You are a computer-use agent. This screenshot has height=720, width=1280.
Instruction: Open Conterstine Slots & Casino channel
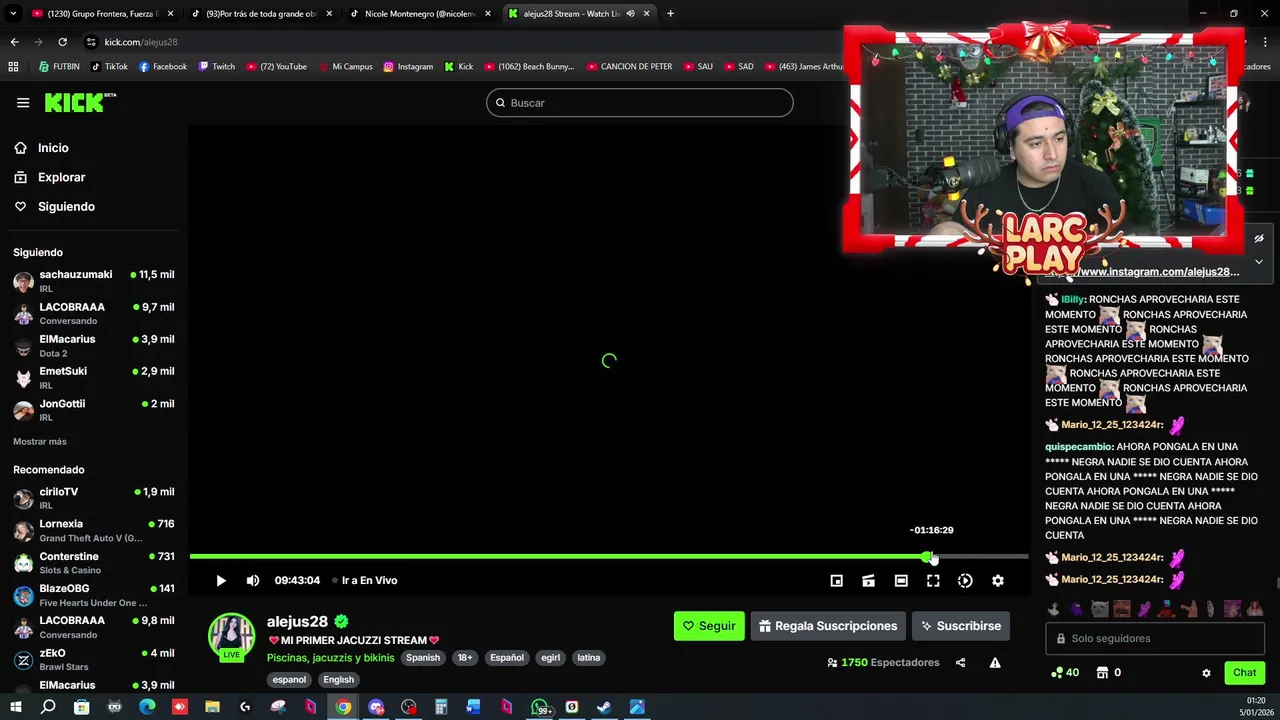tap(94, 563)
